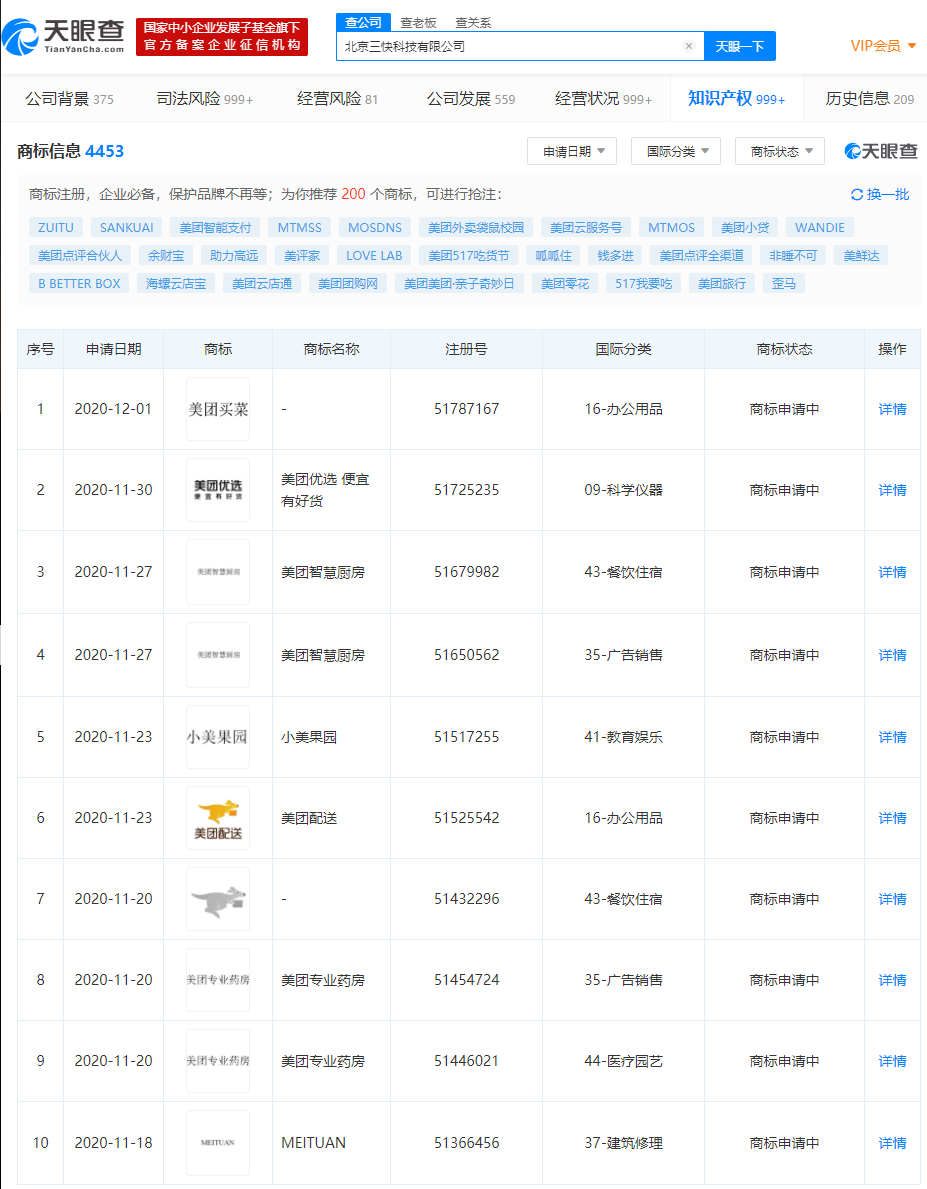
Task: Switch to the 查公司 search tab
Action: tap(363, 23)
